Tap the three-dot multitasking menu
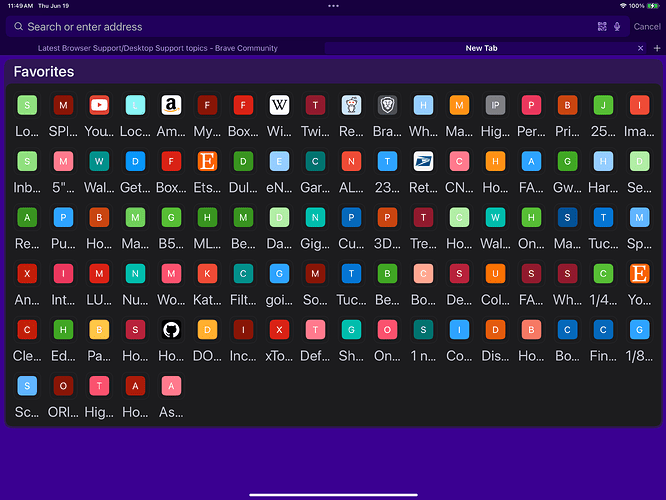This screenshot has width=666, height=500. (x=333, y=6)
